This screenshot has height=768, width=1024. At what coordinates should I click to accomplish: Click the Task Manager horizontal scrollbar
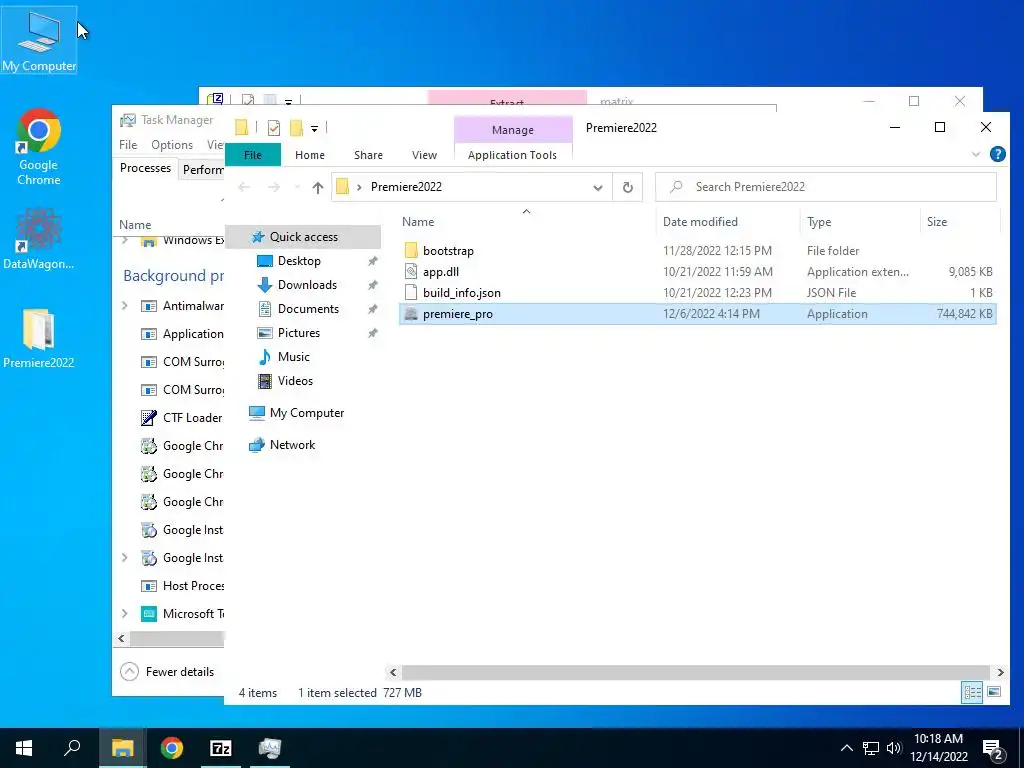pos(177,639)
